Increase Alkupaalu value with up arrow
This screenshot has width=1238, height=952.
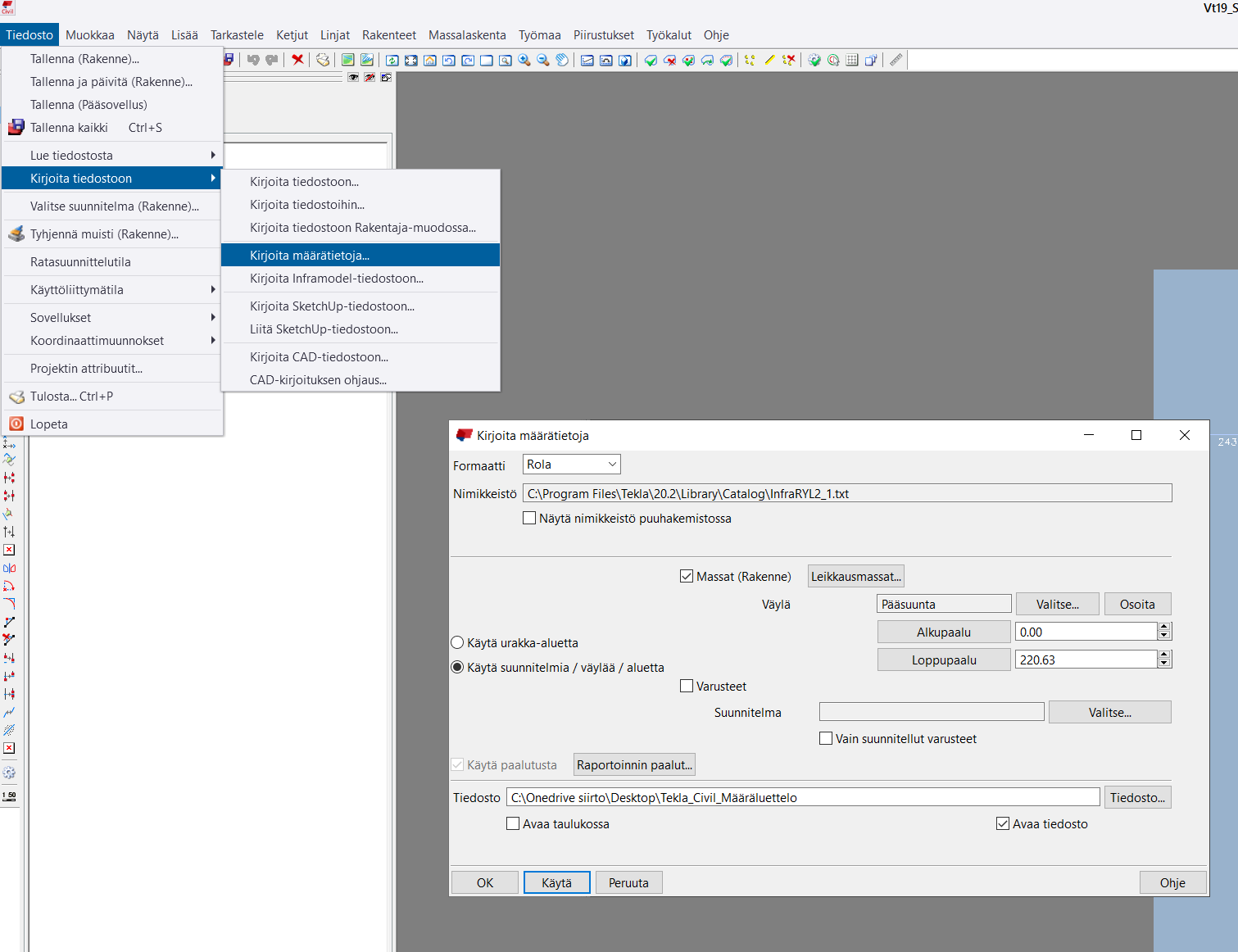click(x=1164, y=628)
